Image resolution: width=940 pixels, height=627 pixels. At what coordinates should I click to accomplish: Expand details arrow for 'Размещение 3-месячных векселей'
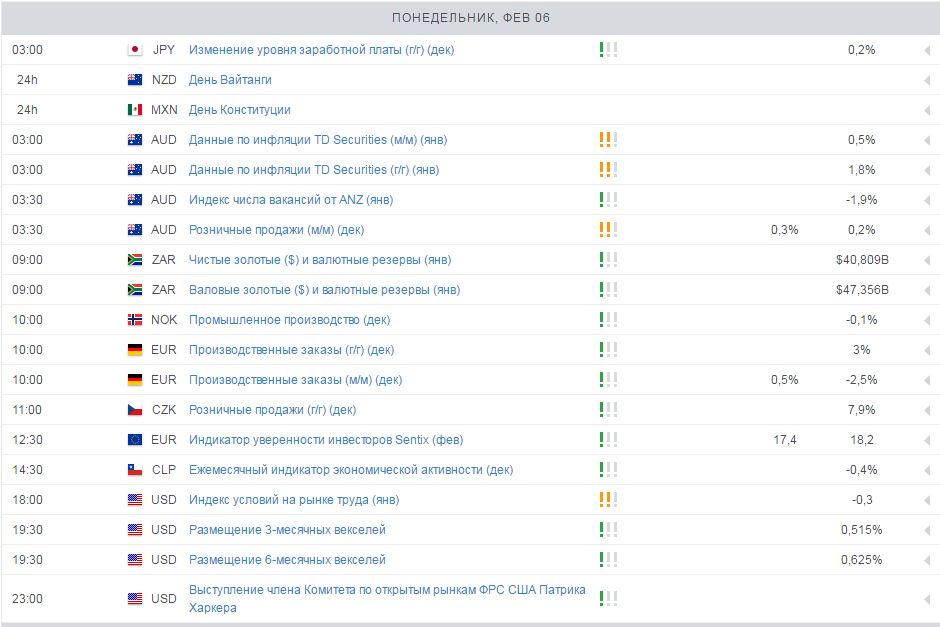(927, 530)
